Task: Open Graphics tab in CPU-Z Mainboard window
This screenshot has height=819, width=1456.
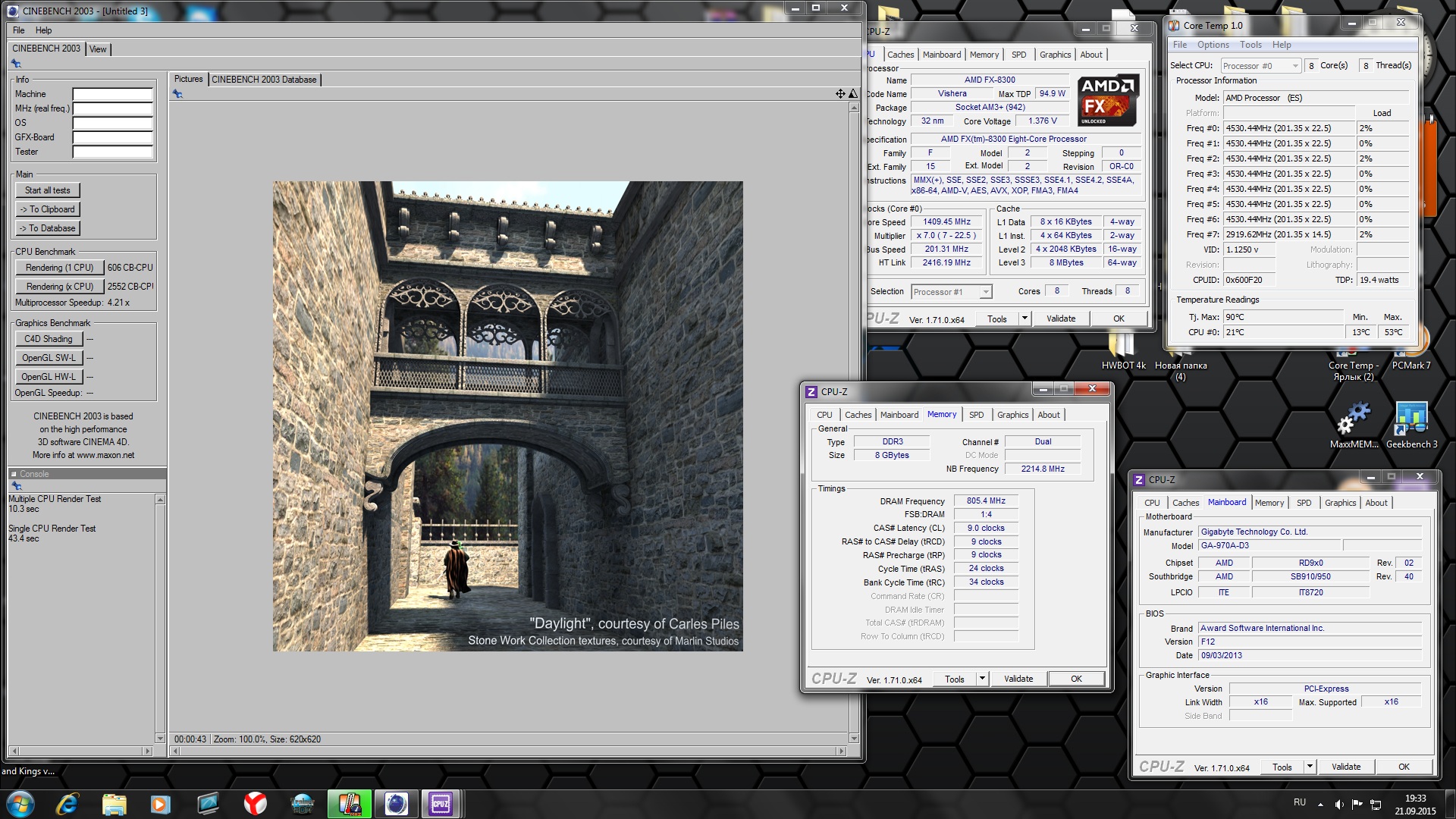Action: pos(1340,503)
